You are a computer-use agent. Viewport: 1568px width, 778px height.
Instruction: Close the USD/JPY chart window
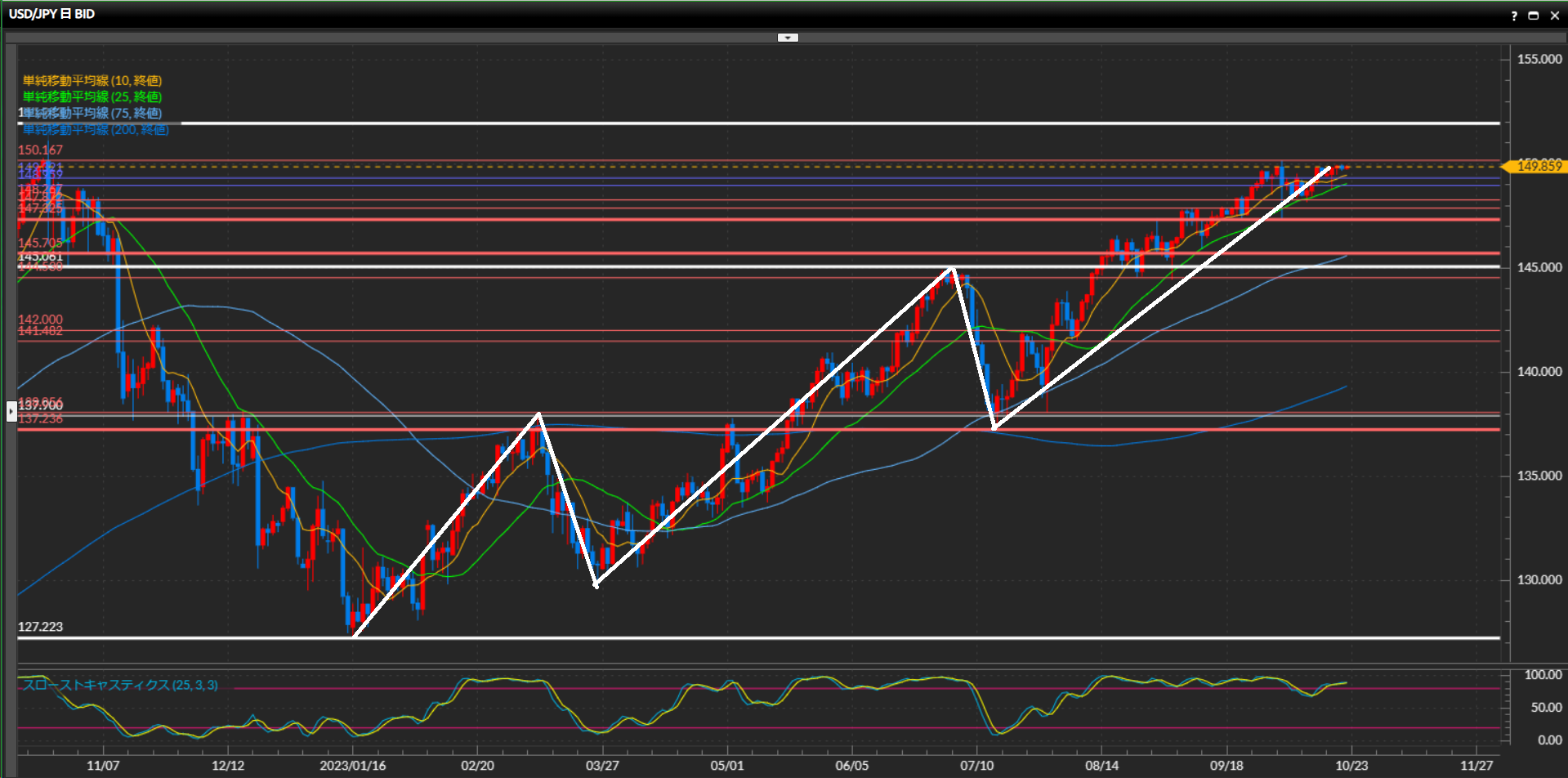[x=1554, y=16]
